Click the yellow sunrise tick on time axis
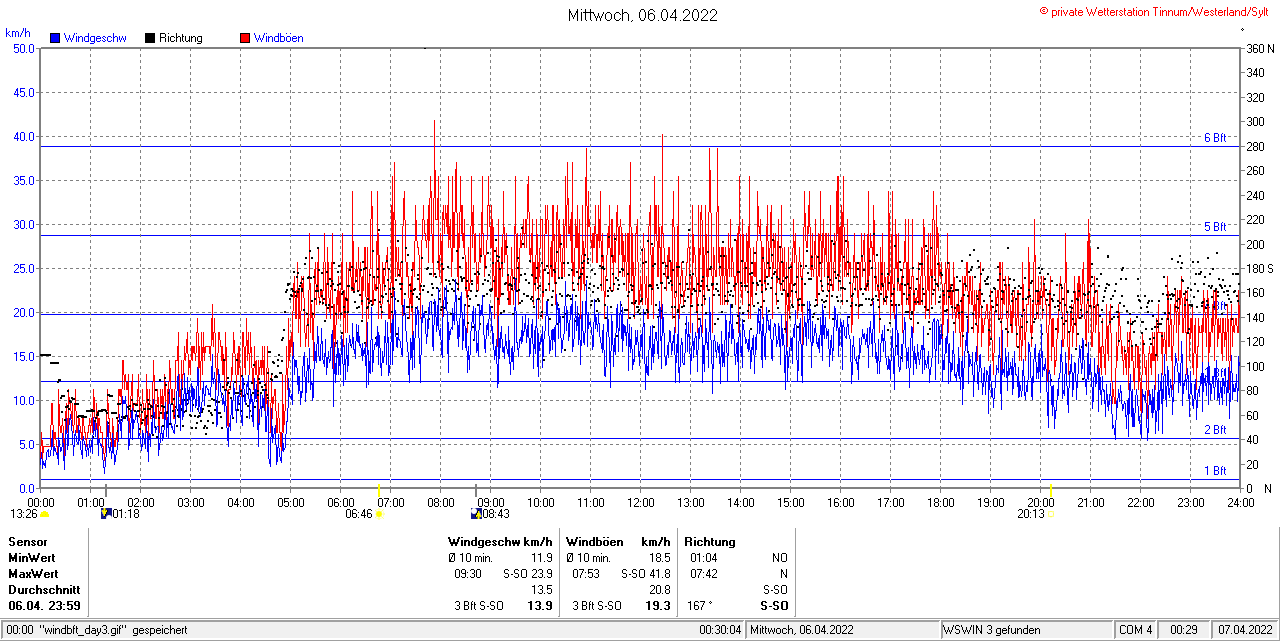The height and width of the screenshot is (641, 1280). pos(378,490)
